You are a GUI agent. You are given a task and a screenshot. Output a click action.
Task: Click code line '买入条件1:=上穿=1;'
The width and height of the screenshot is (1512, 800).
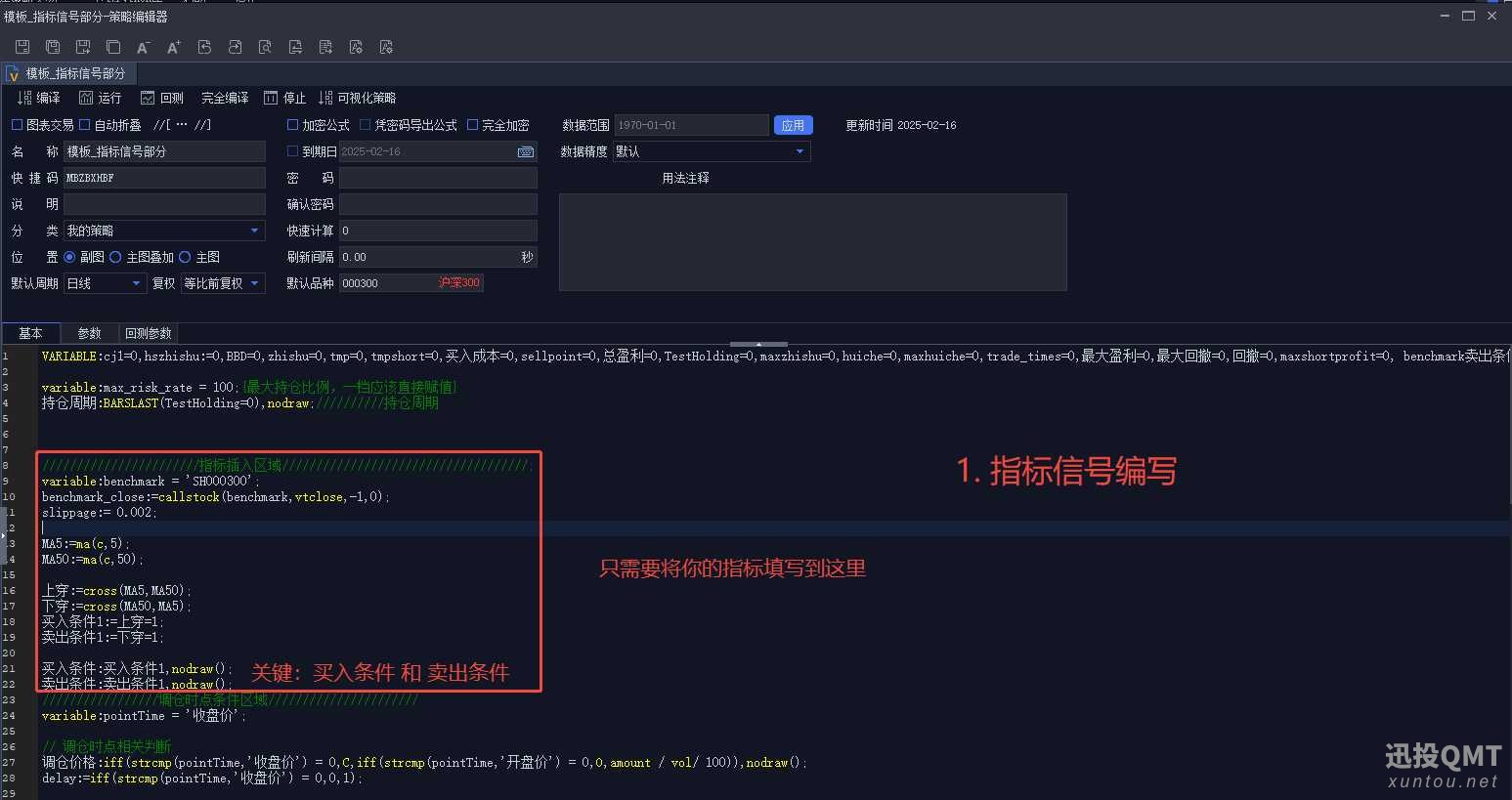point(103,622)
